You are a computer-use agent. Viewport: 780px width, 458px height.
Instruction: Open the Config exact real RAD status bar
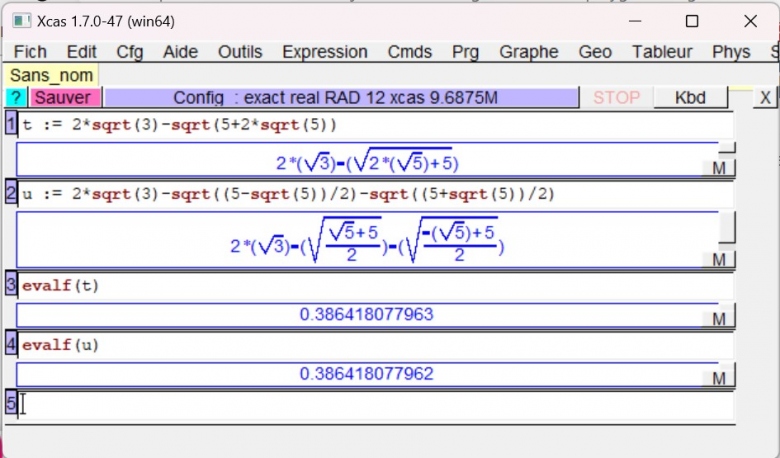341,98
